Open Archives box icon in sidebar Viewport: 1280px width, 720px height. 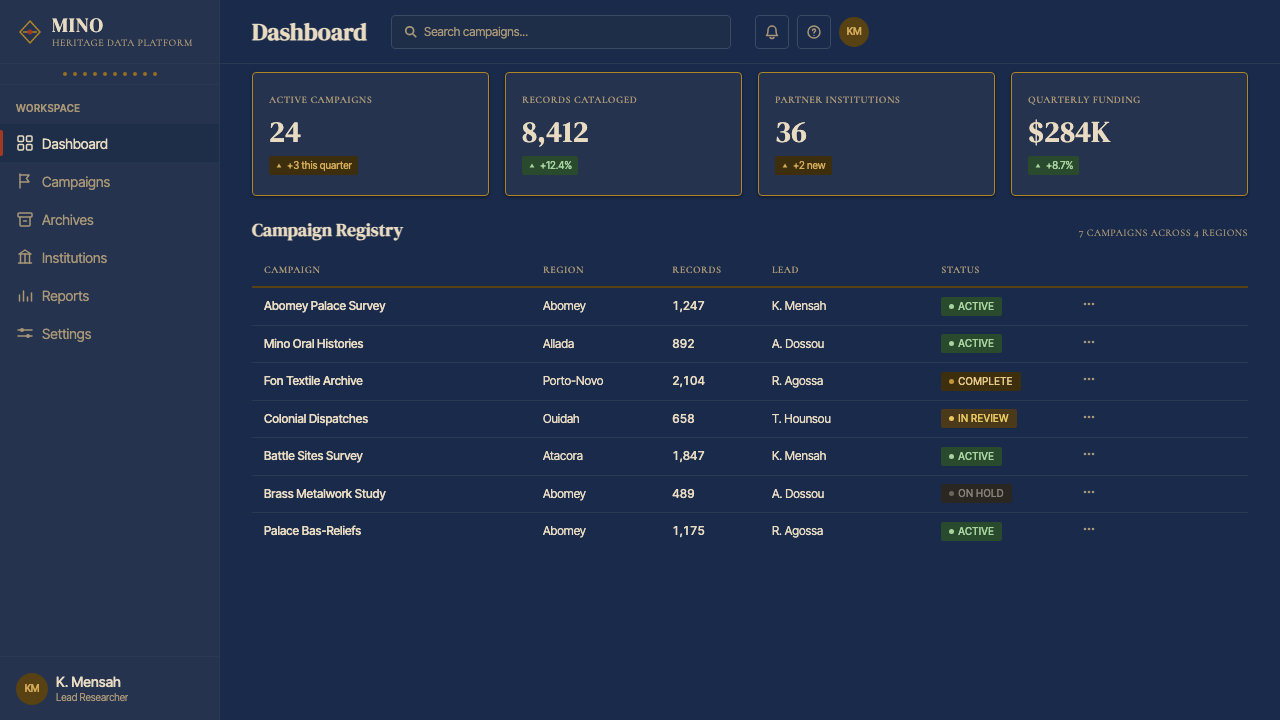pos(25,220)
